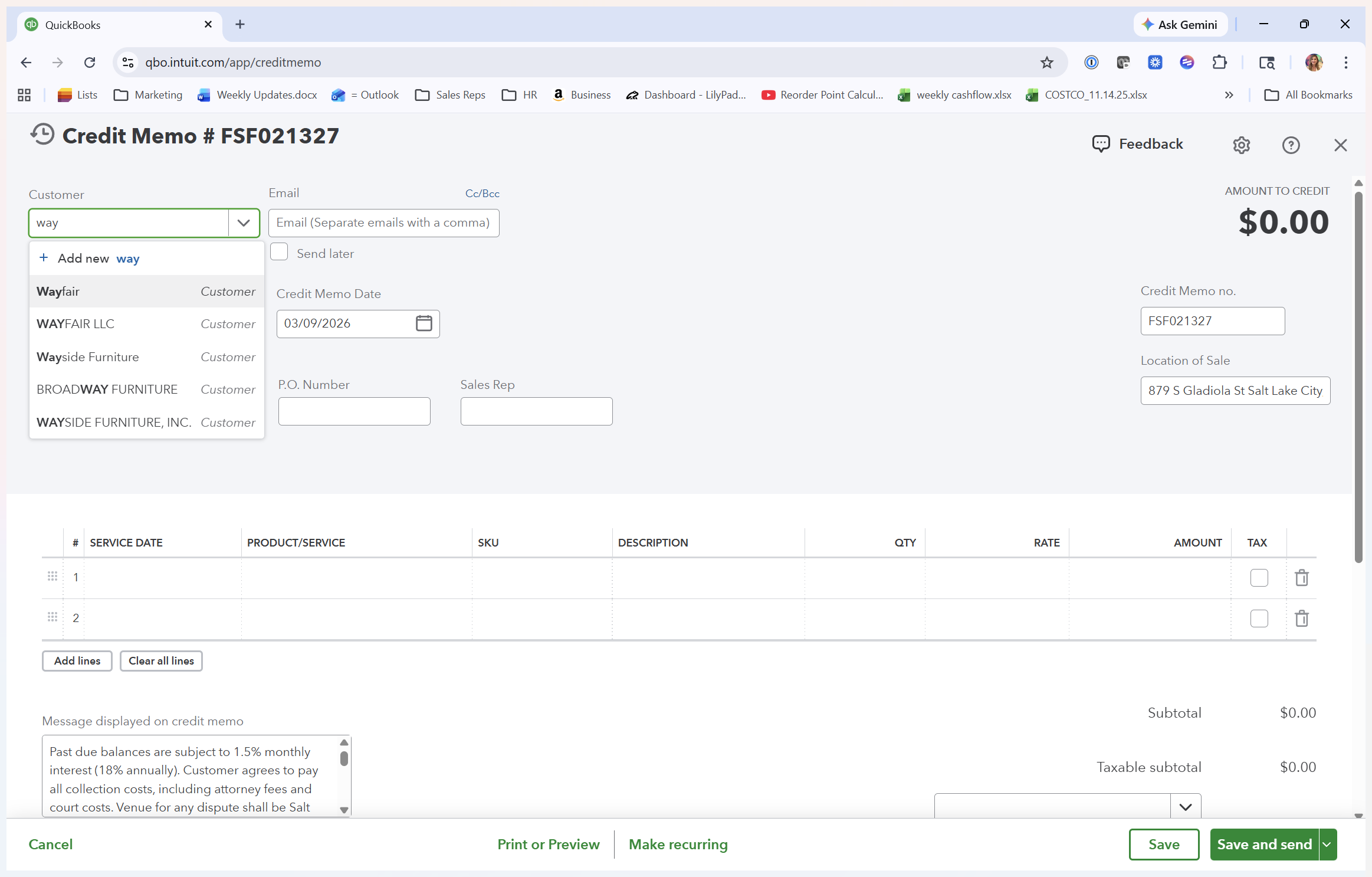Image resolution: width=1372 pixels, height=877 pixels.
Task: Delete line 1 with trash icon
Action: click(1302, 578)
